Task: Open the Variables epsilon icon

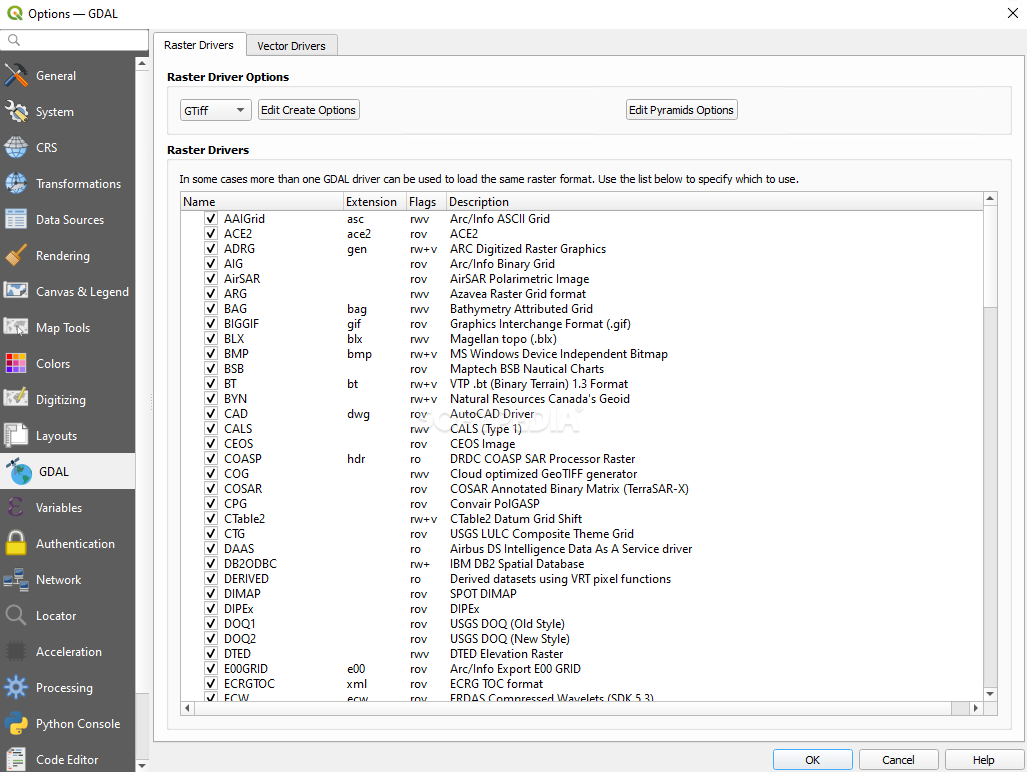Action: pyautogui.click(x=16, y=507)
